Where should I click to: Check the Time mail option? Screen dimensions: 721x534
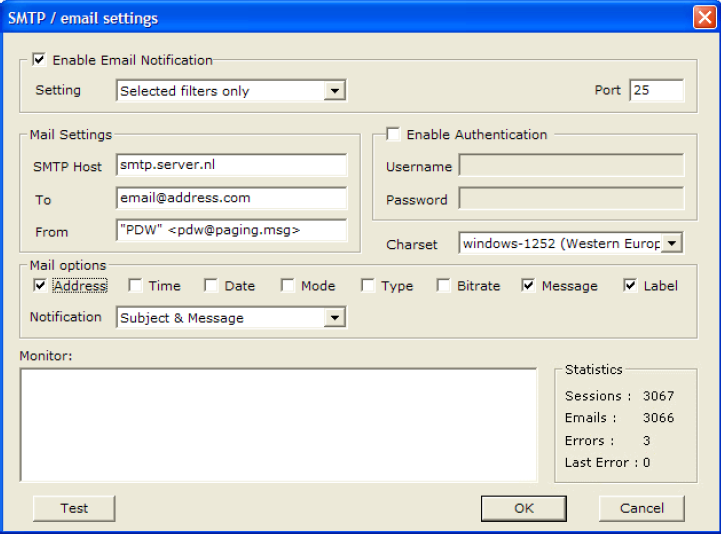(x=135, y=286)
